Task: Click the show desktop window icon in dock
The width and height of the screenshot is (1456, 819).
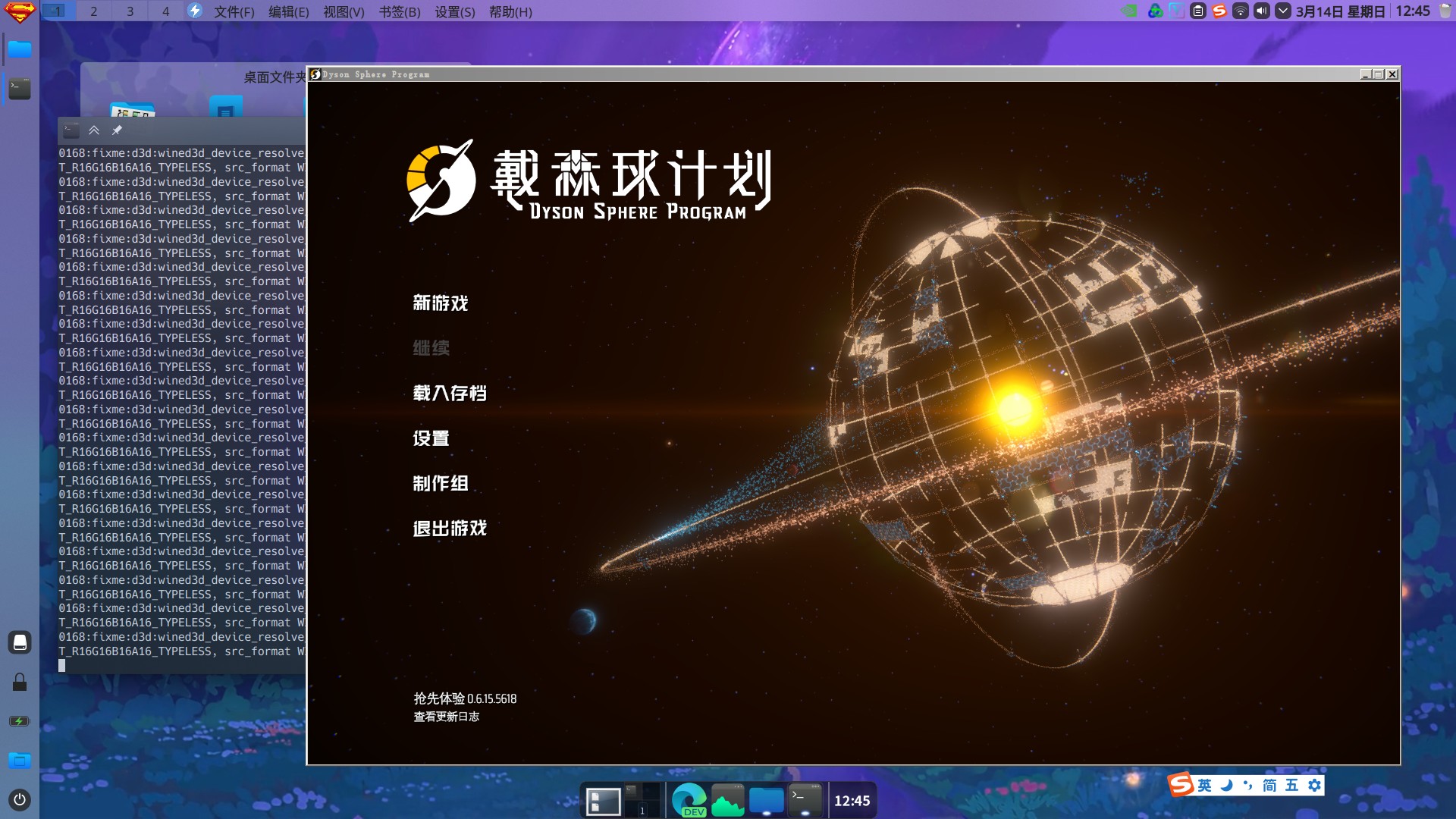Action: (x=604, y=801)
